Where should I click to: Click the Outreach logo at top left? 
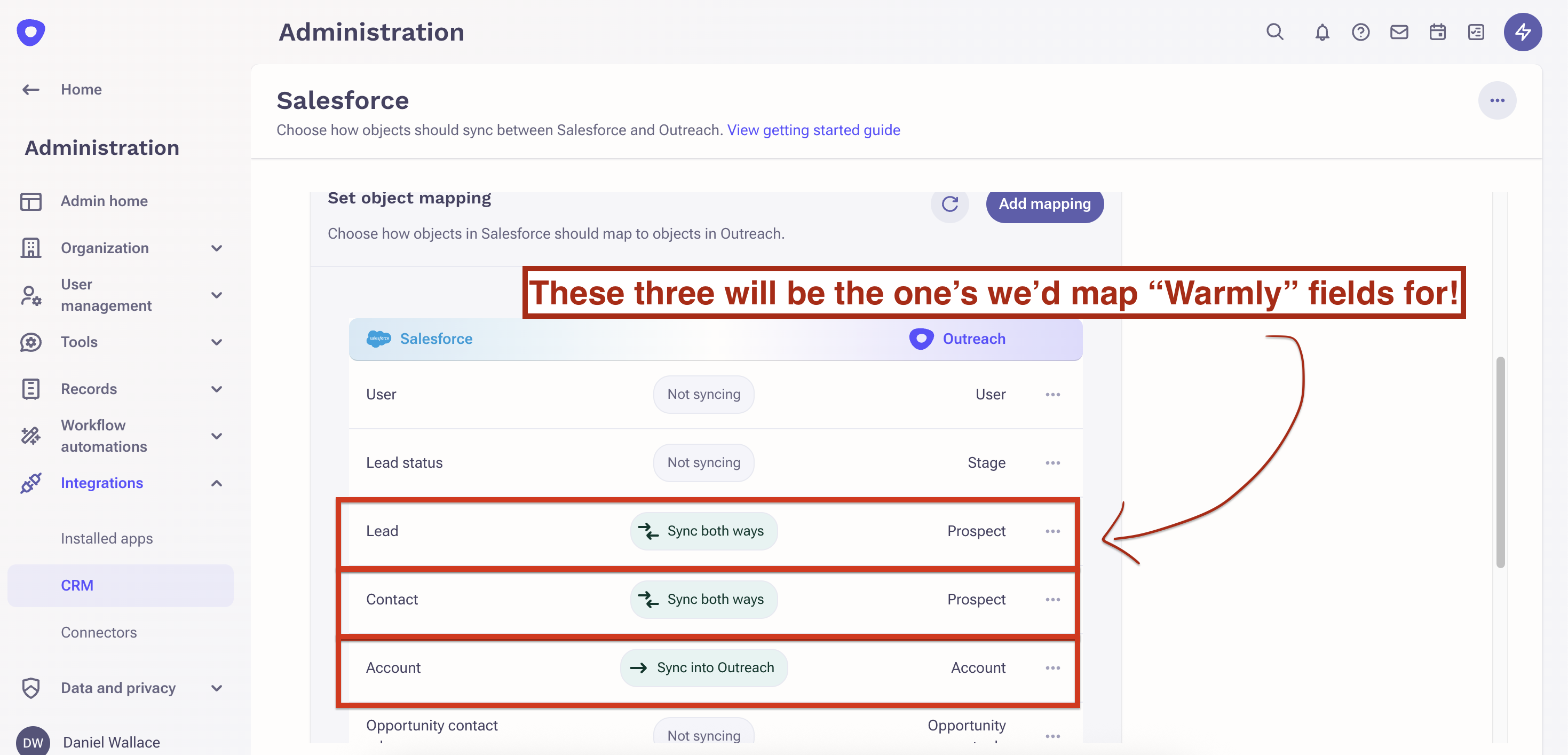tap(31, 32)
